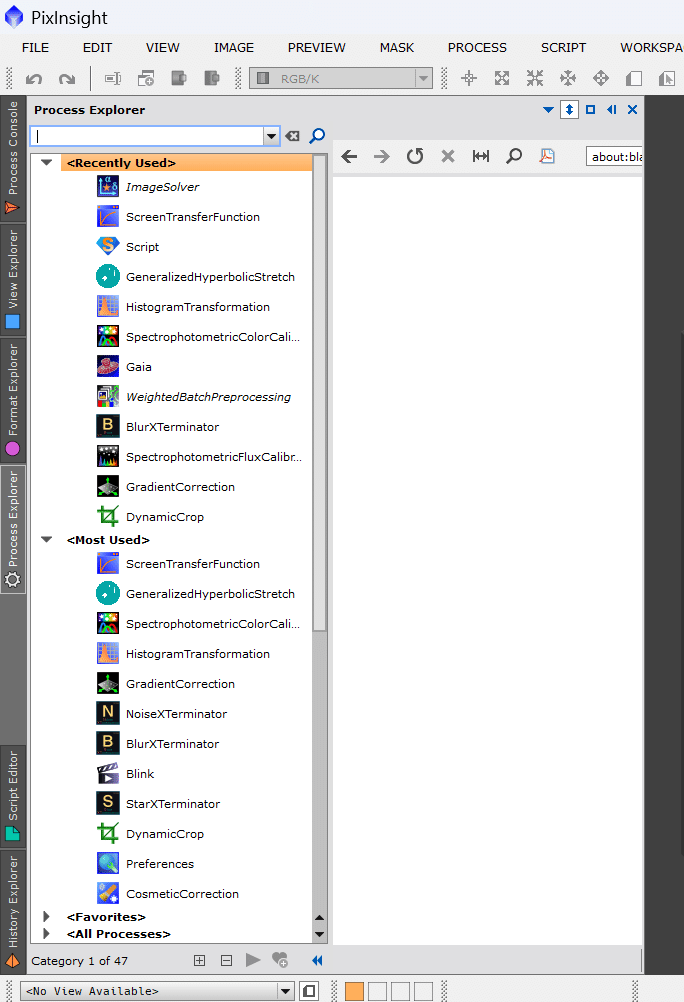Switch to the Format Explorer tab
684x1002 pixels.
[x=13, y=399]
